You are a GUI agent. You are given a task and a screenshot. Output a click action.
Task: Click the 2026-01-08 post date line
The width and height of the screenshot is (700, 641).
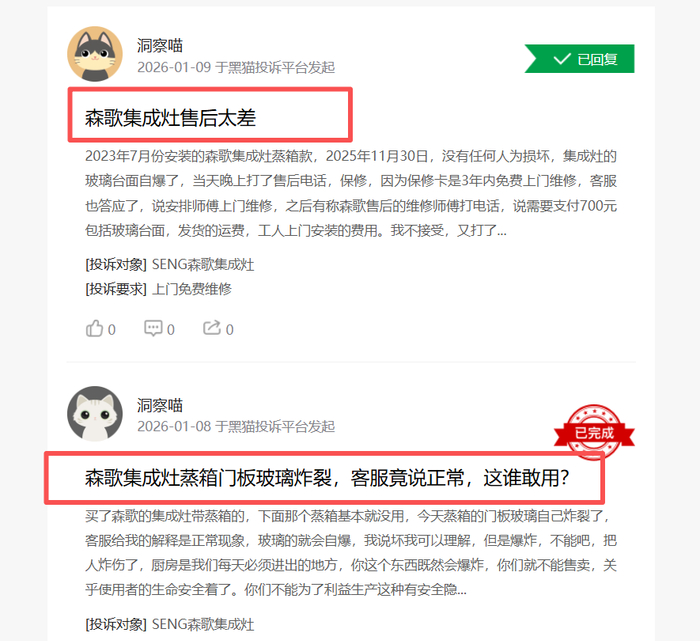pos(236,427)
